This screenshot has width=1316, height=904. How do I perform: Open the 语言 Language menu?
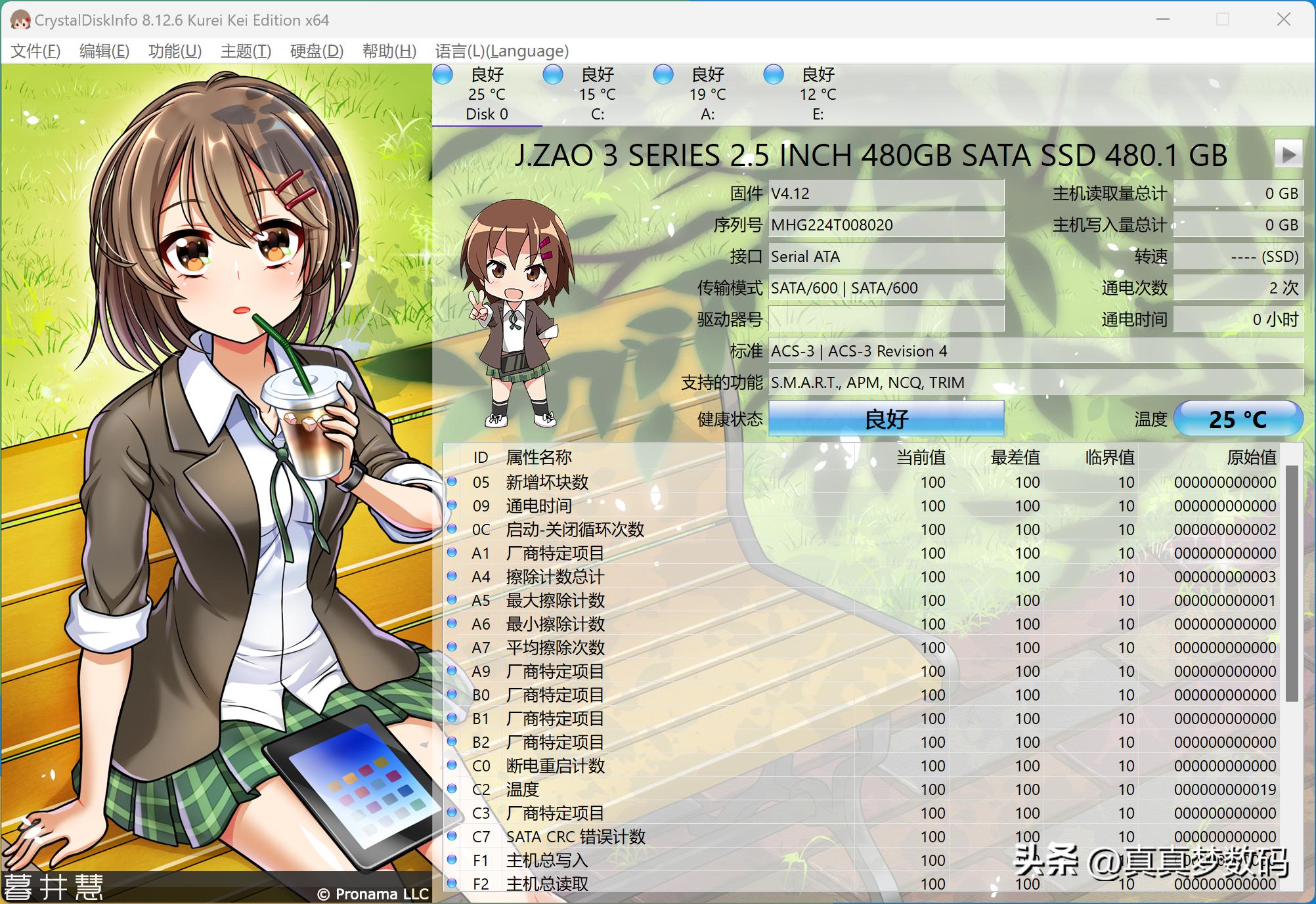point(502,51)
